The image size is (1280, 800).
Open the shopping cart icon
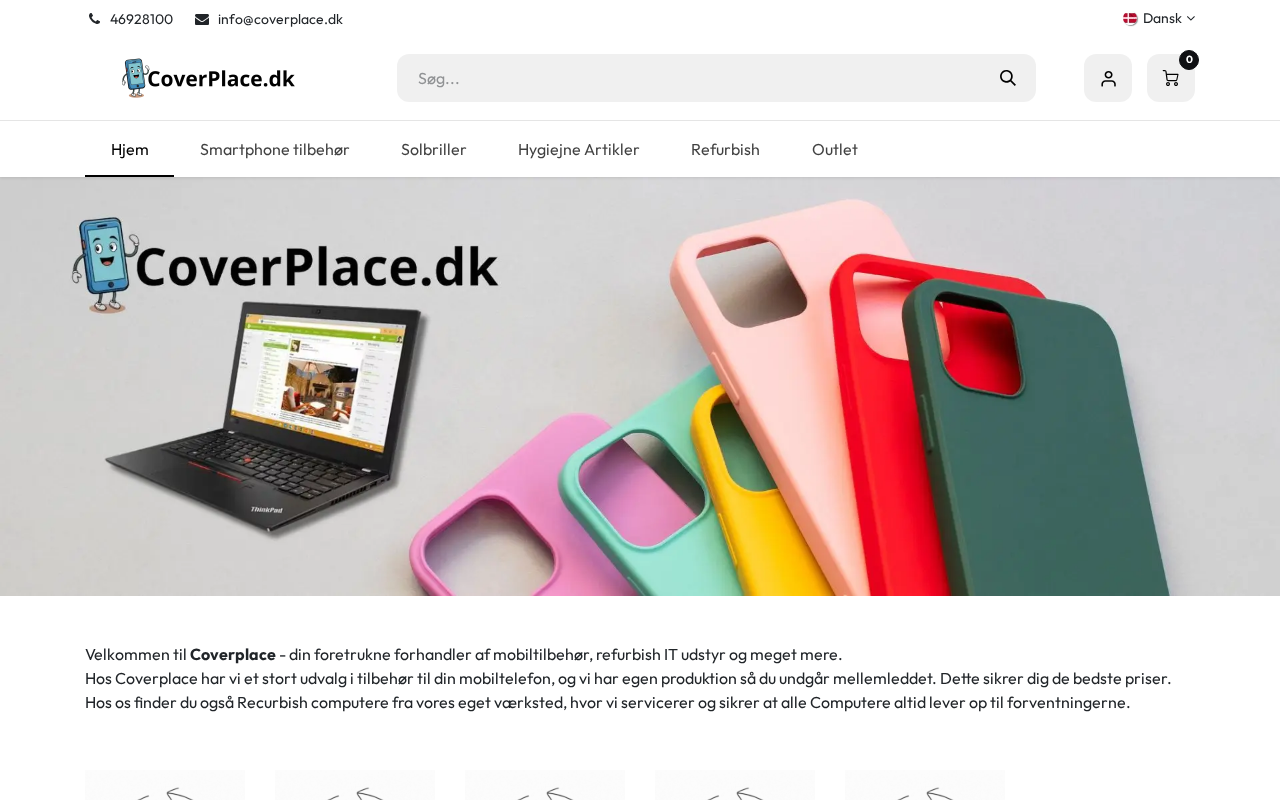point(1171,78)
